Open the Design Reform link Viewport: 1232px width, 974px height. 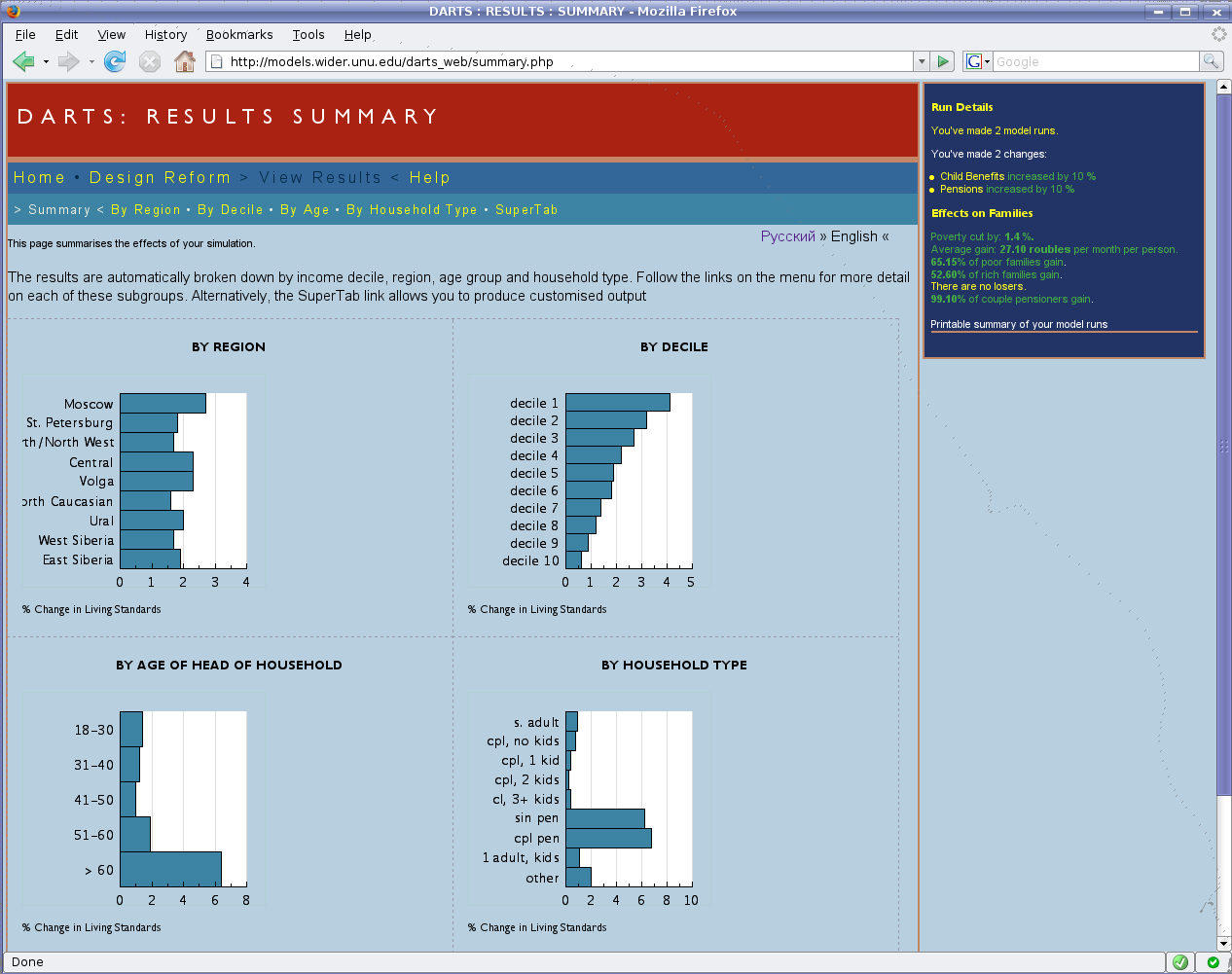click(160, 177)
